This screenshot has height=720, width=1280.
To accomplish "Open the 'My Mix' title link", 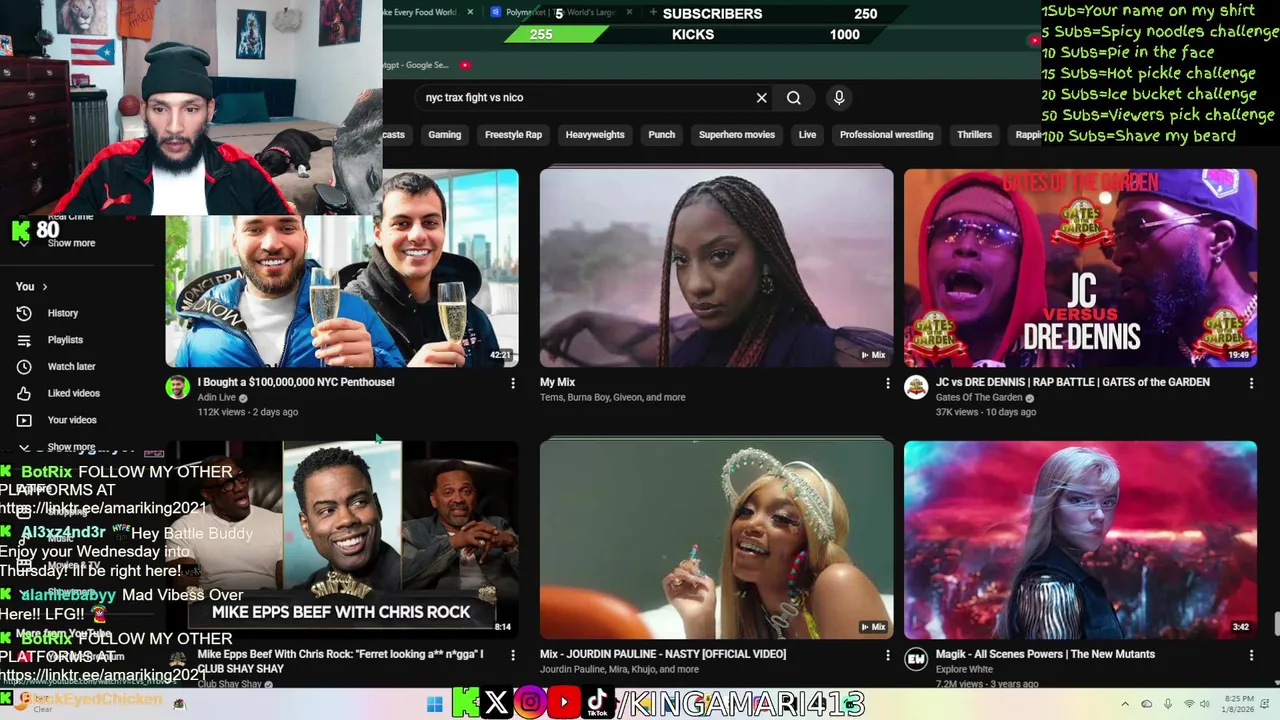I will pos(557,382).
